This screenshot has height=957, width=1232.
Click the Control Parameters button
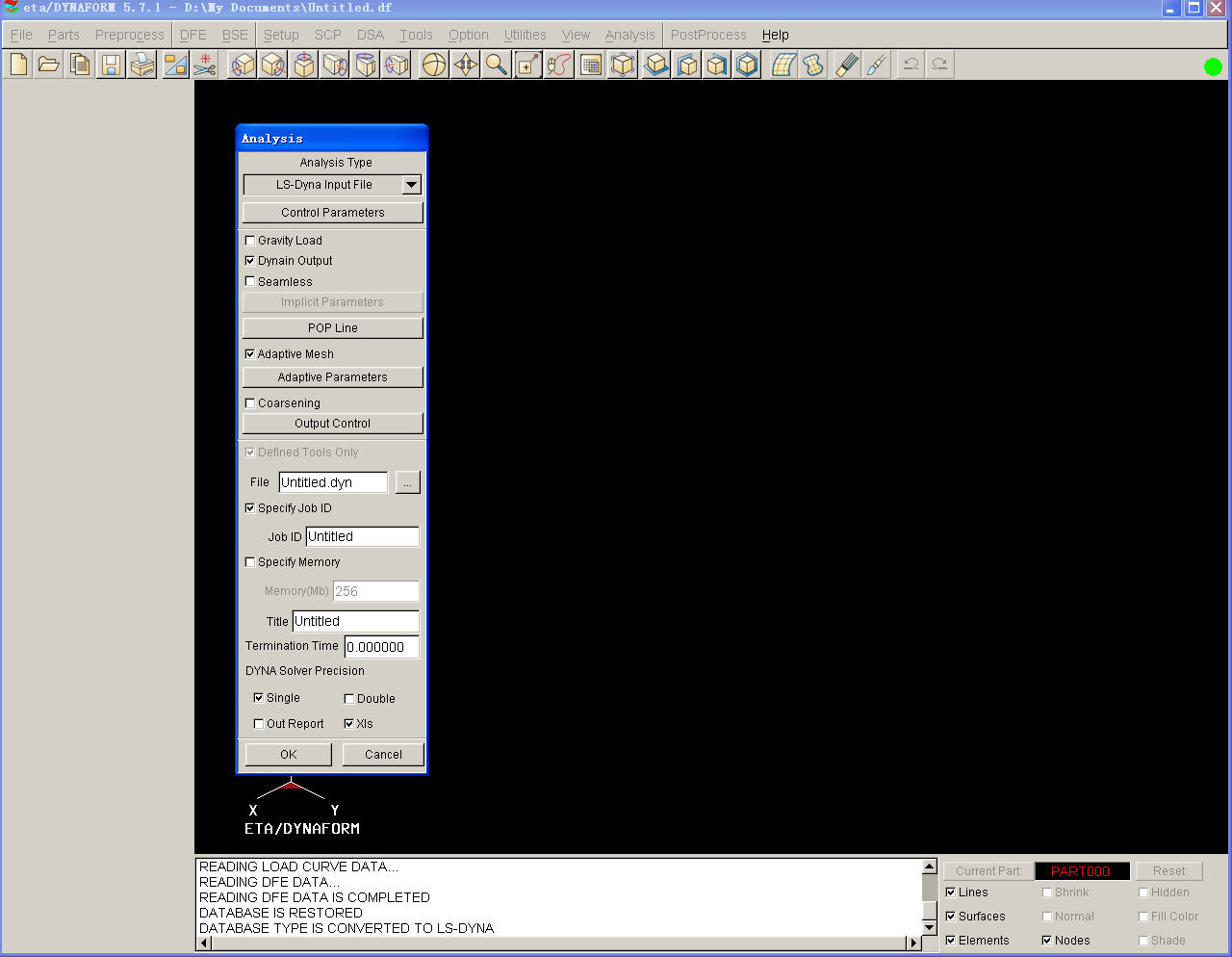pyautogui.click(x=333, y=213)
